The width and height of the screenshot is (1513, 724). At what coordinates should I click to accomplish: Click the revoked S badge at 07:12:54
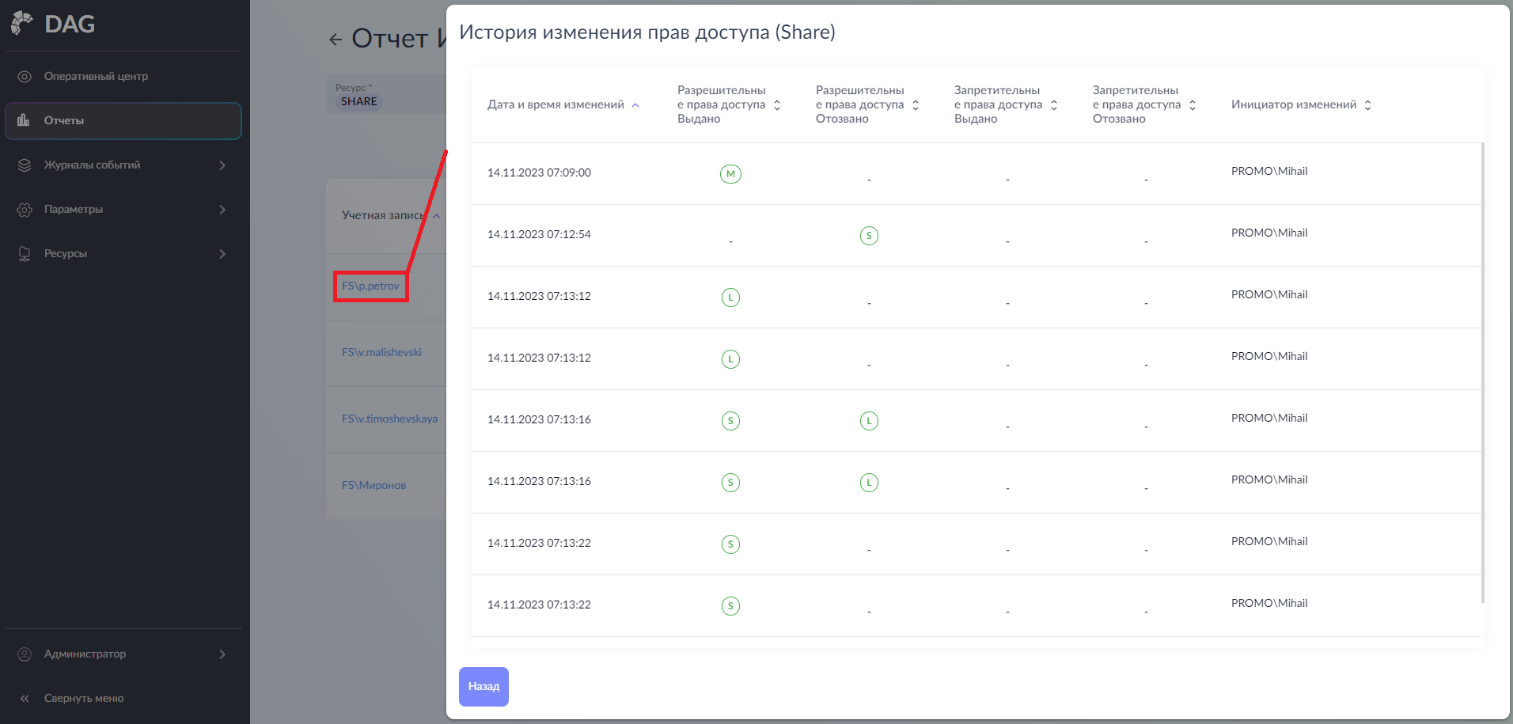click(869, 236)
